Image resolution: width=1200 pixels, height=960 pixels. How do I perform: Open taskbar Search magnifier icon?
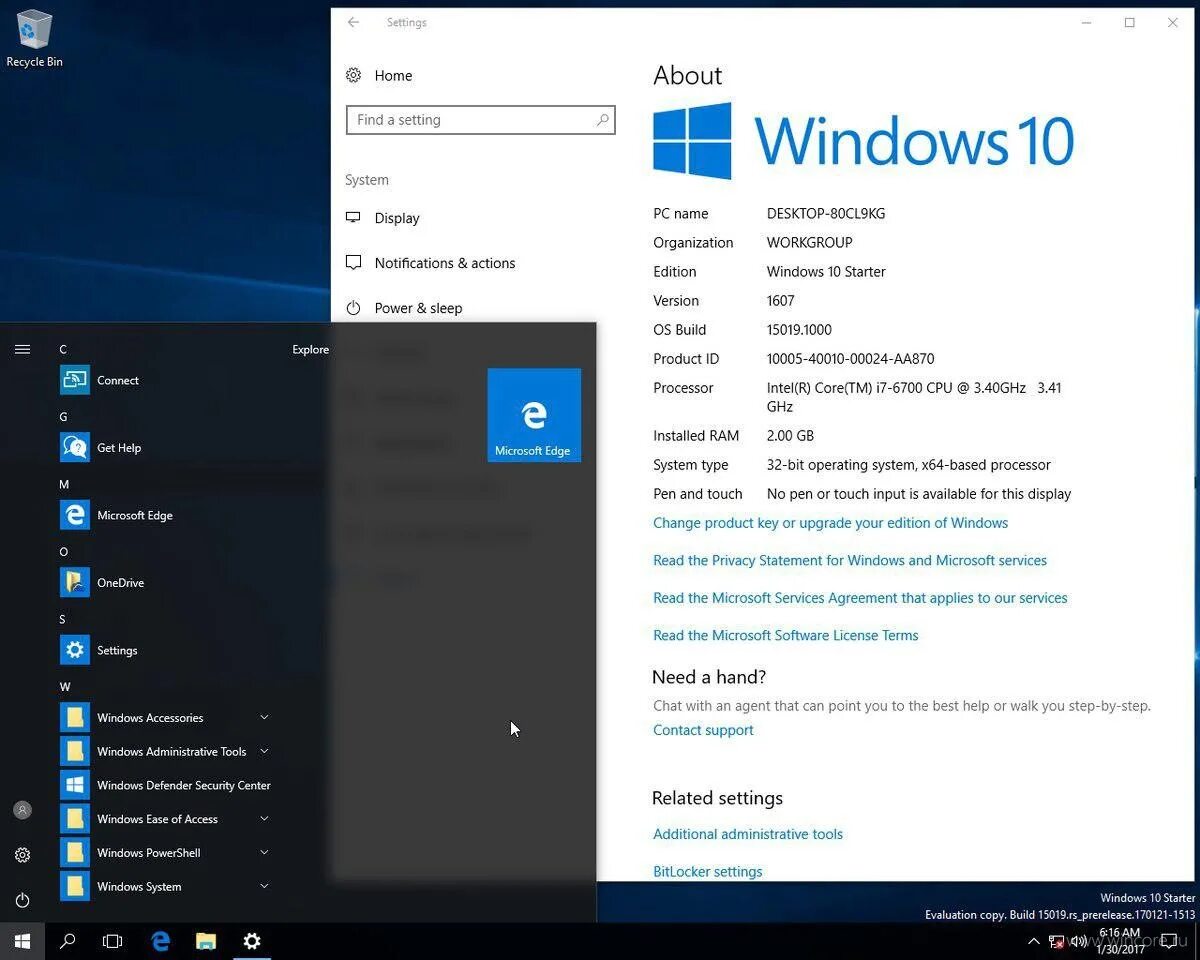coord(68,941)
